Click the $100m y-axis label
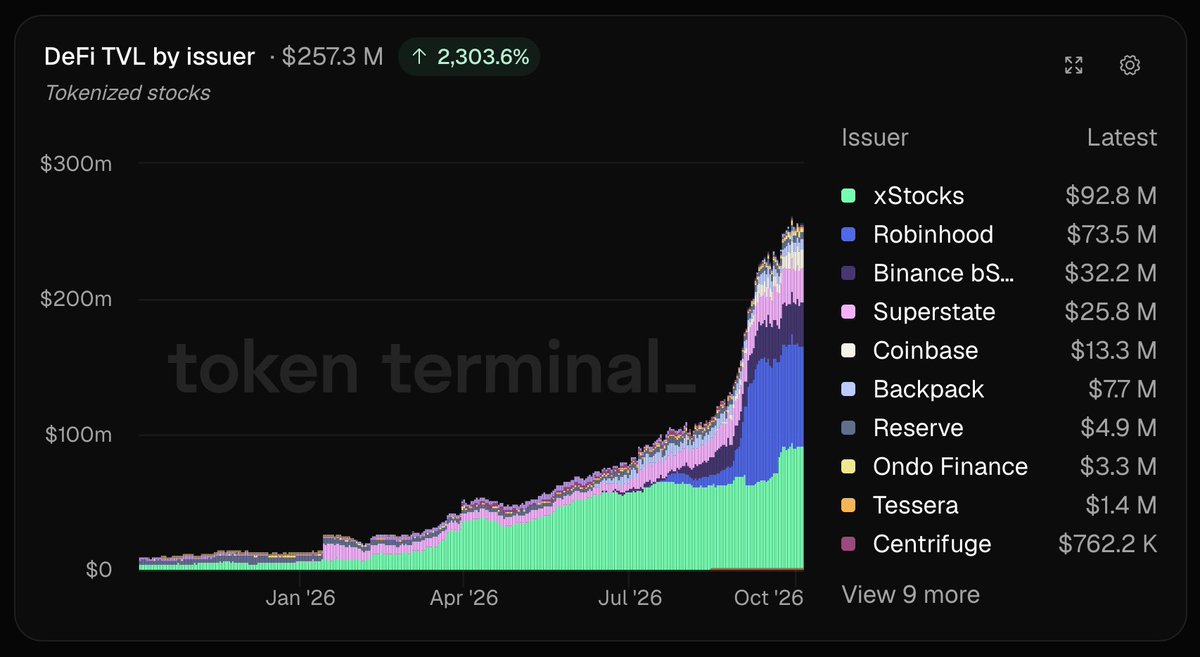This screenshot has width=1200, height=657. point(76,435)
